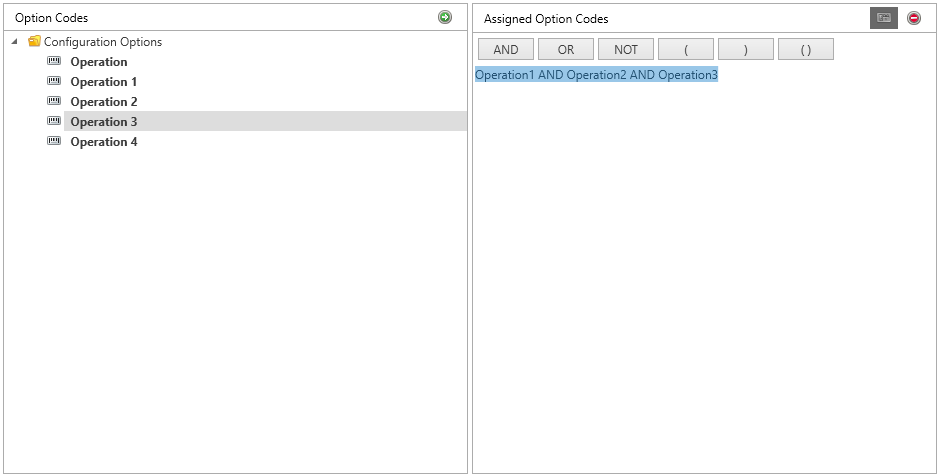The height and width of the screenshot is (476, 941).
Task: Select the plain Operation tree item
Action: (x=99, y=62)
